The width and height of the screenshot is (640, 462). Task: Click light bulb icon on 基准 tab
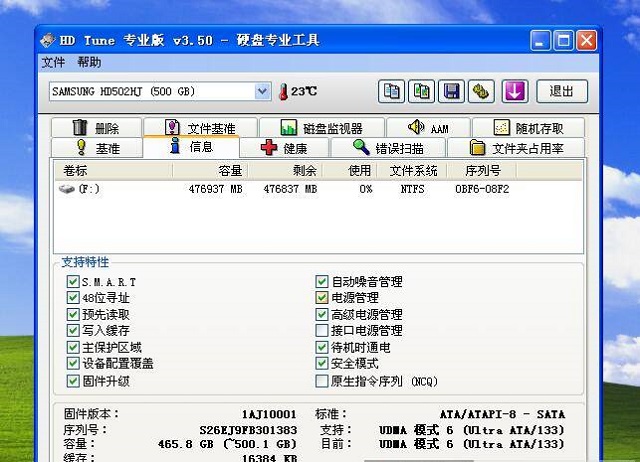click(x=81, y=147)
